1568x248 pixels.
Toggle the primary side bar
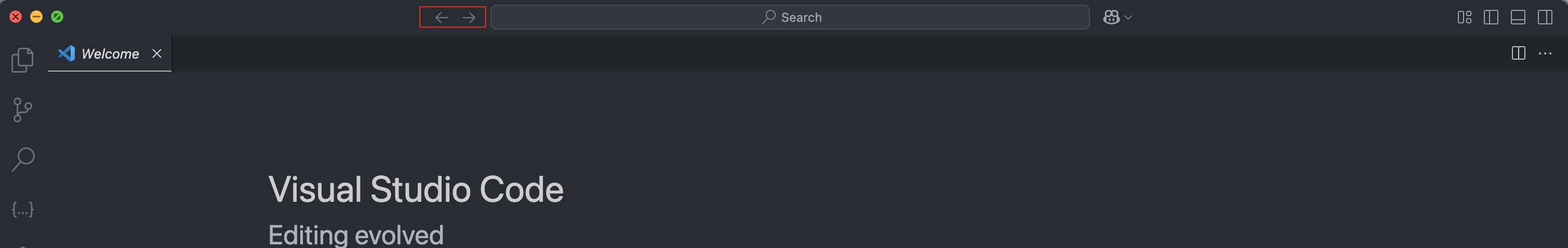click(x=1491, y=18)
